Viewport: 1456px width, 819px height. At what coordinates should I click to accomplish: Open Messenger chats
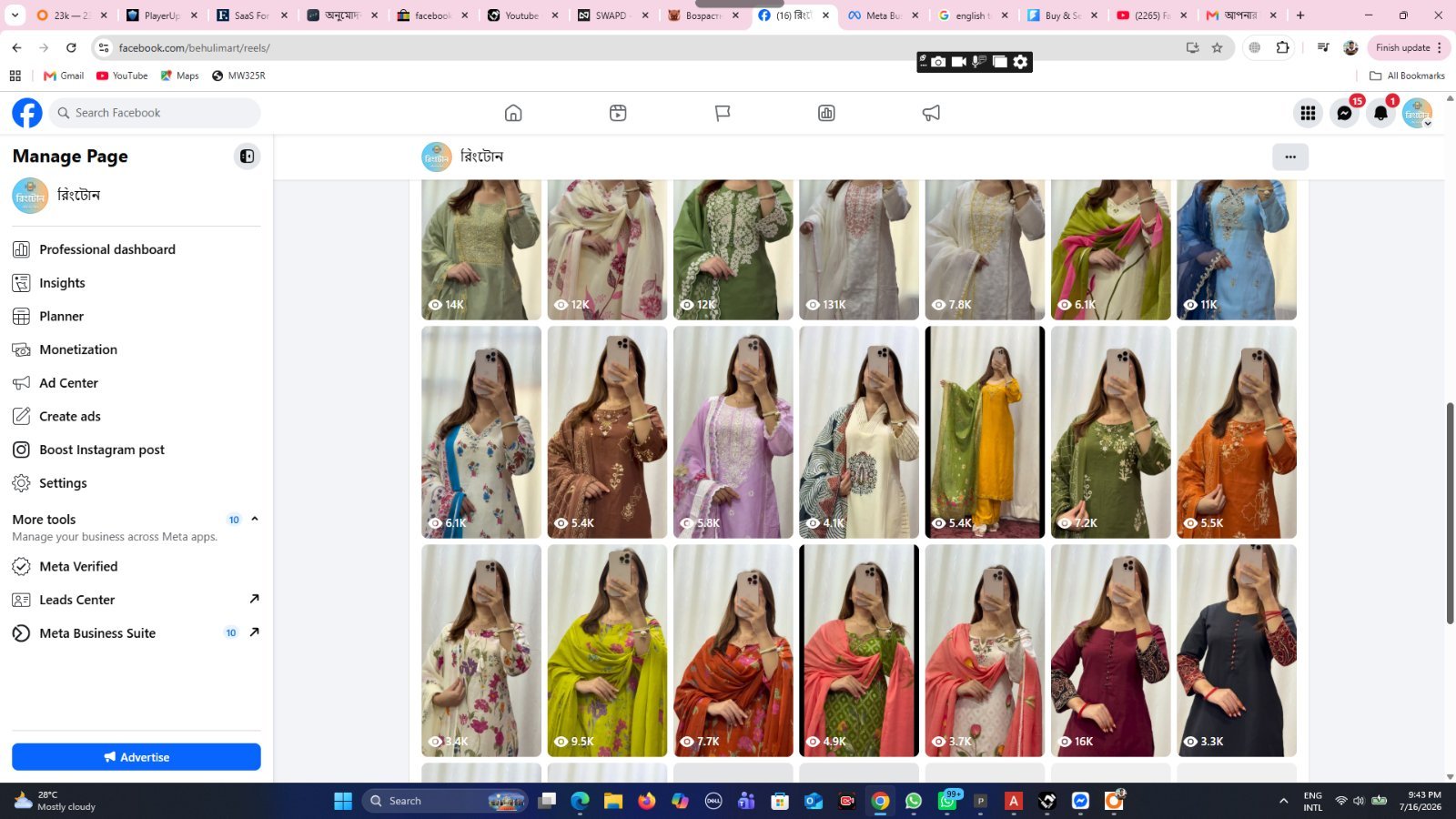tap(1344, 113)
